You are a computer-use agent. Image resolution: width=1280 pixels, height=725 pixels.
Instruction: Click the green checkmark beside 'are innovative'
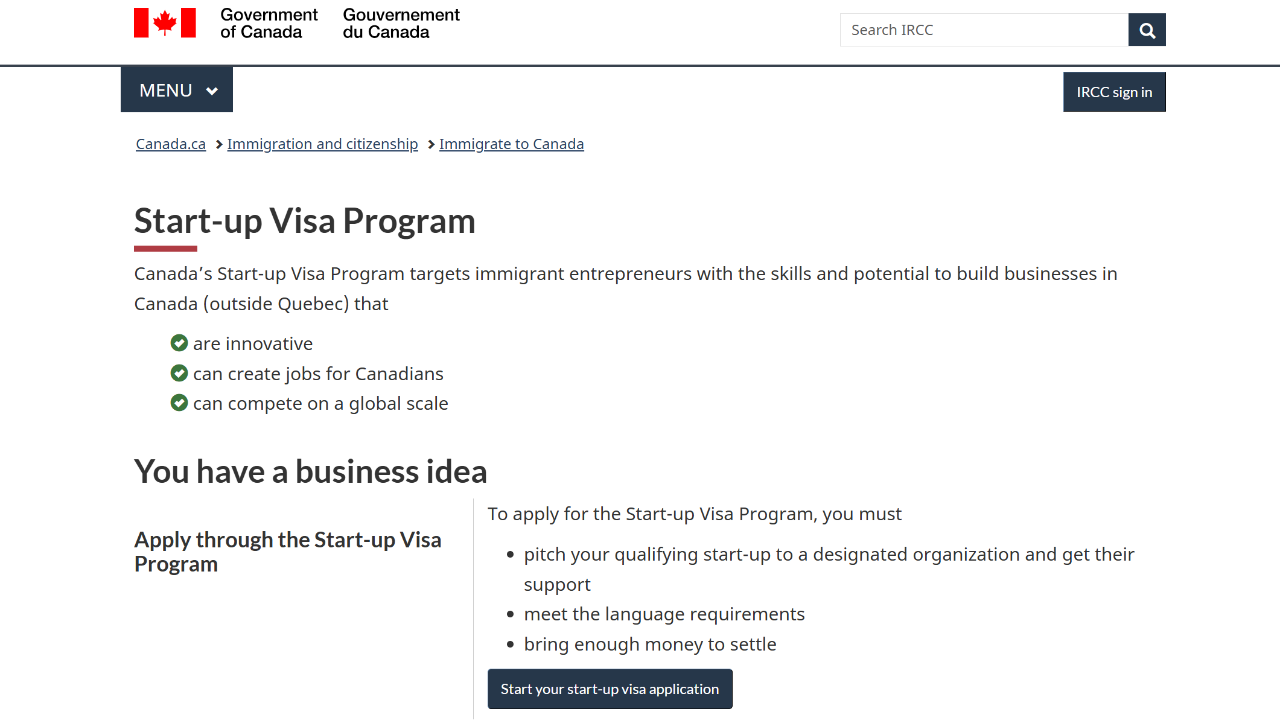(179, 343)
